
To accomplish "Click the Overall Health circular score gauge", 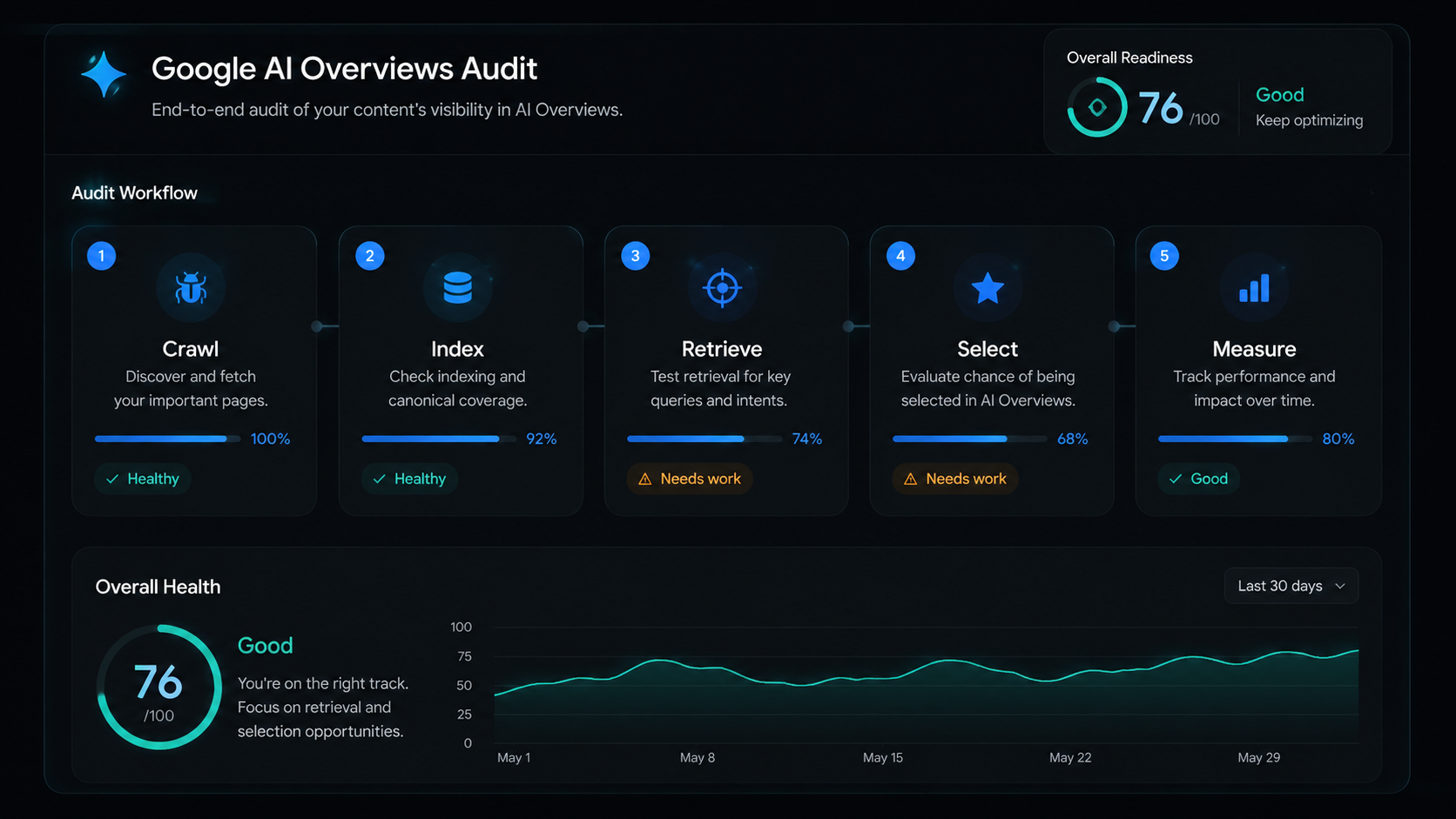I will [x=158, y=687].
